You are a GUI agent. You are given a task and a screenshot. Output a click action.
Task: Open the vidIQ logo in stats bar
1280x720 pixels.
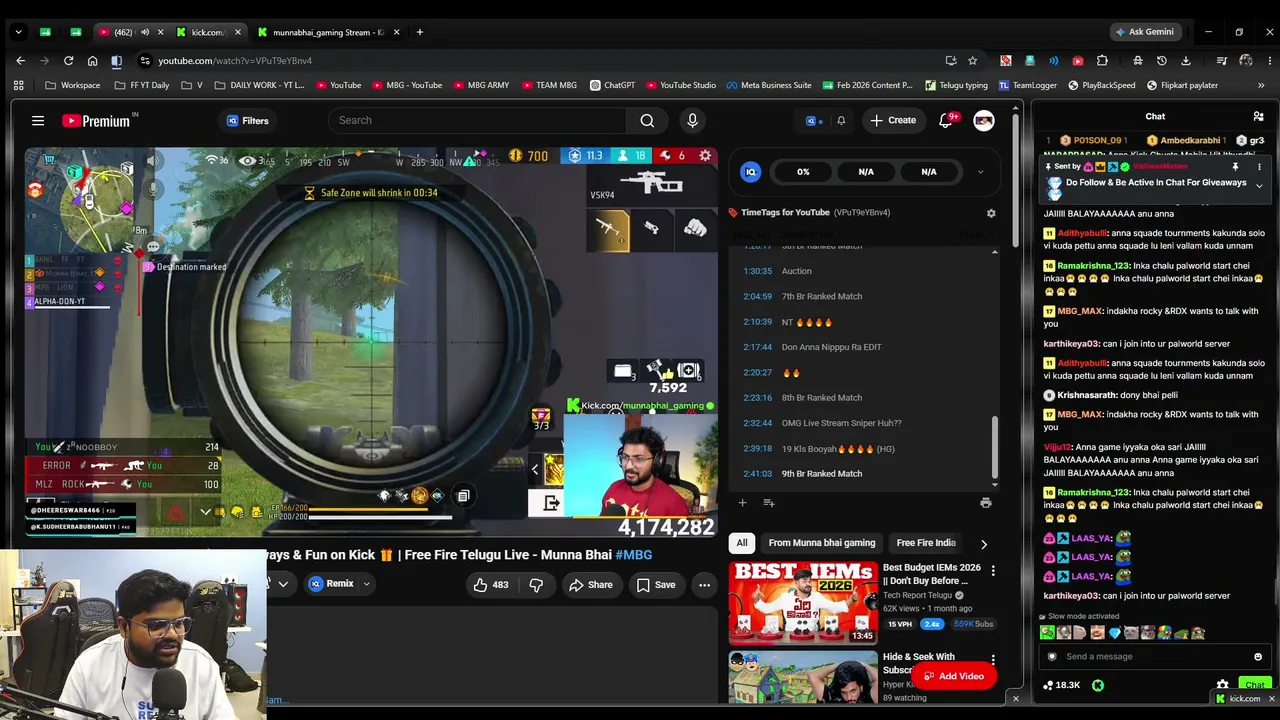pos(751,172)
